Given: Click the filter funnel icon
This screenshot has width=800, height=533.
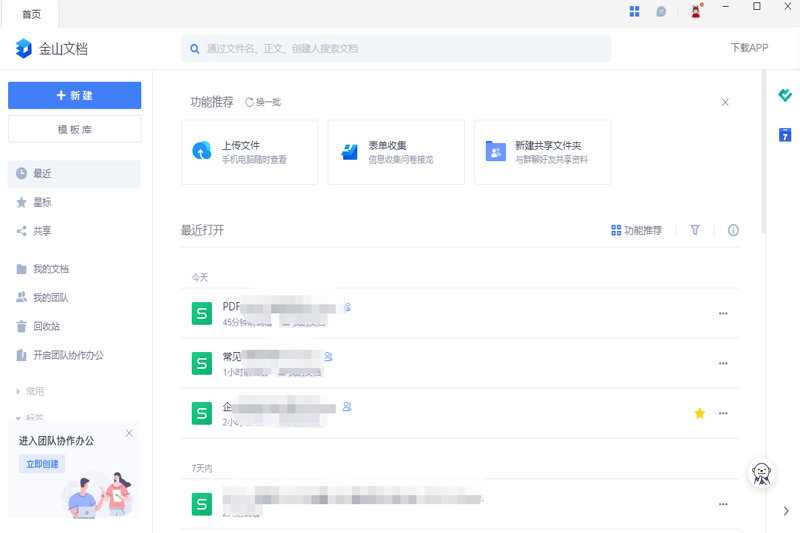Looking at the screenshot, I should [695, 230].
